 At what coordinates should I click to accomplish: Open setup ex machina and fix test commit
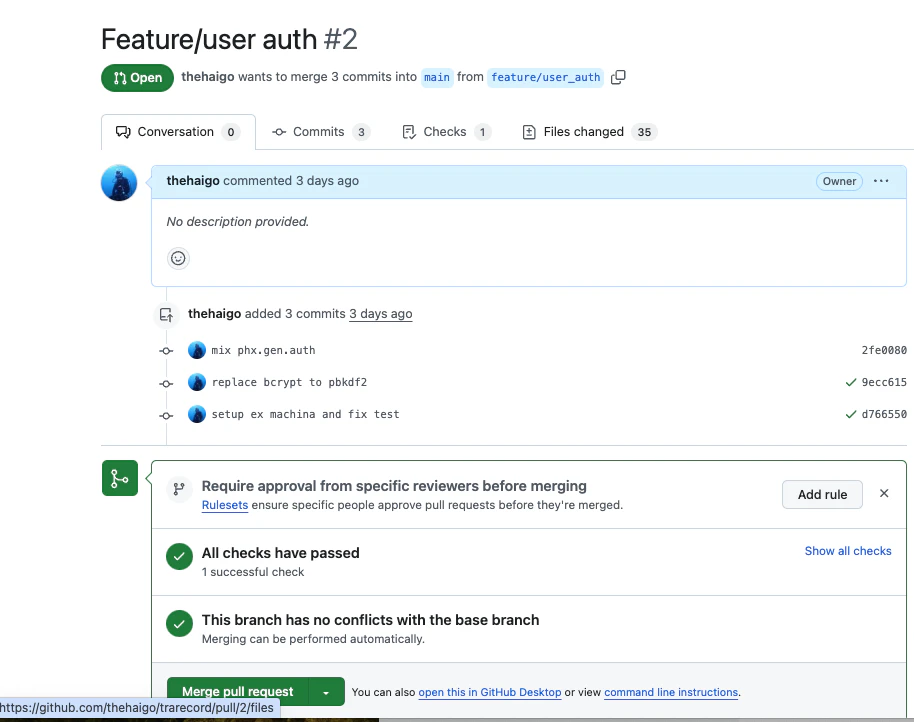coord(305,414)
